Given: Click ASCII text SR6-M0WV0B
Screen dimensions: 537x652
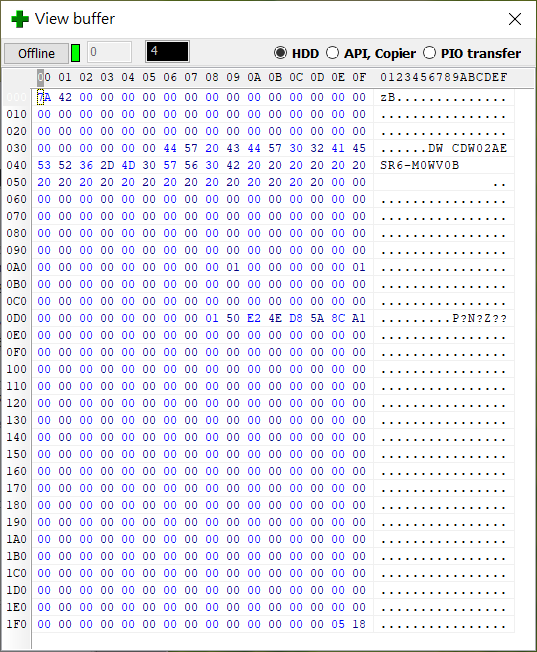Looking at the screenshot, I should click(419, 165).
